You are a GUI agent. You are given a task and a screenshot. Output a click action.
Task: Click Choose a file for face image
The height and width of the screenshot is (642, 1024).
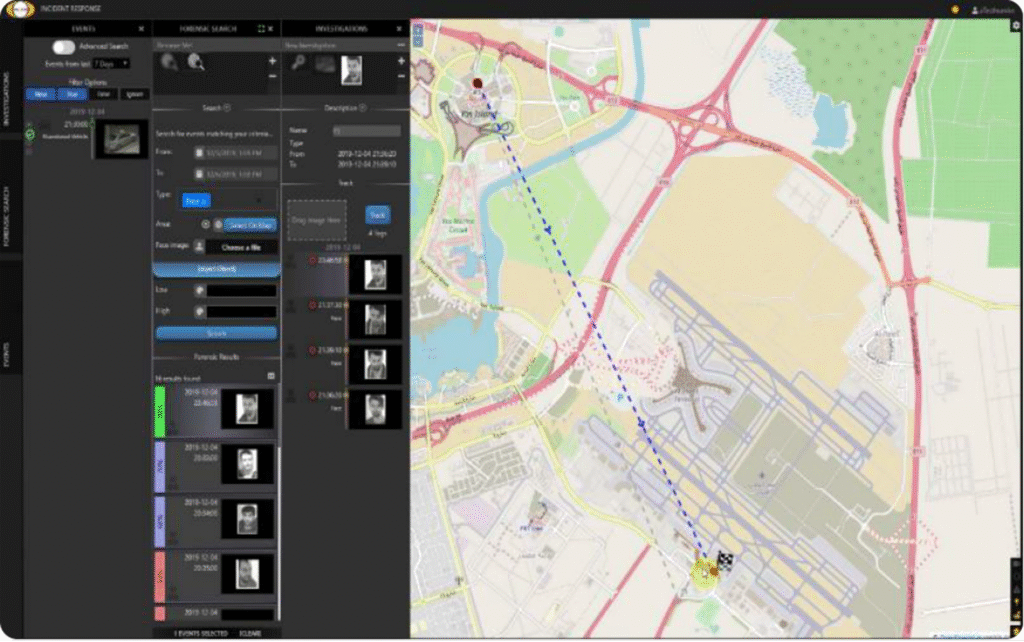(x=241, y=246)
